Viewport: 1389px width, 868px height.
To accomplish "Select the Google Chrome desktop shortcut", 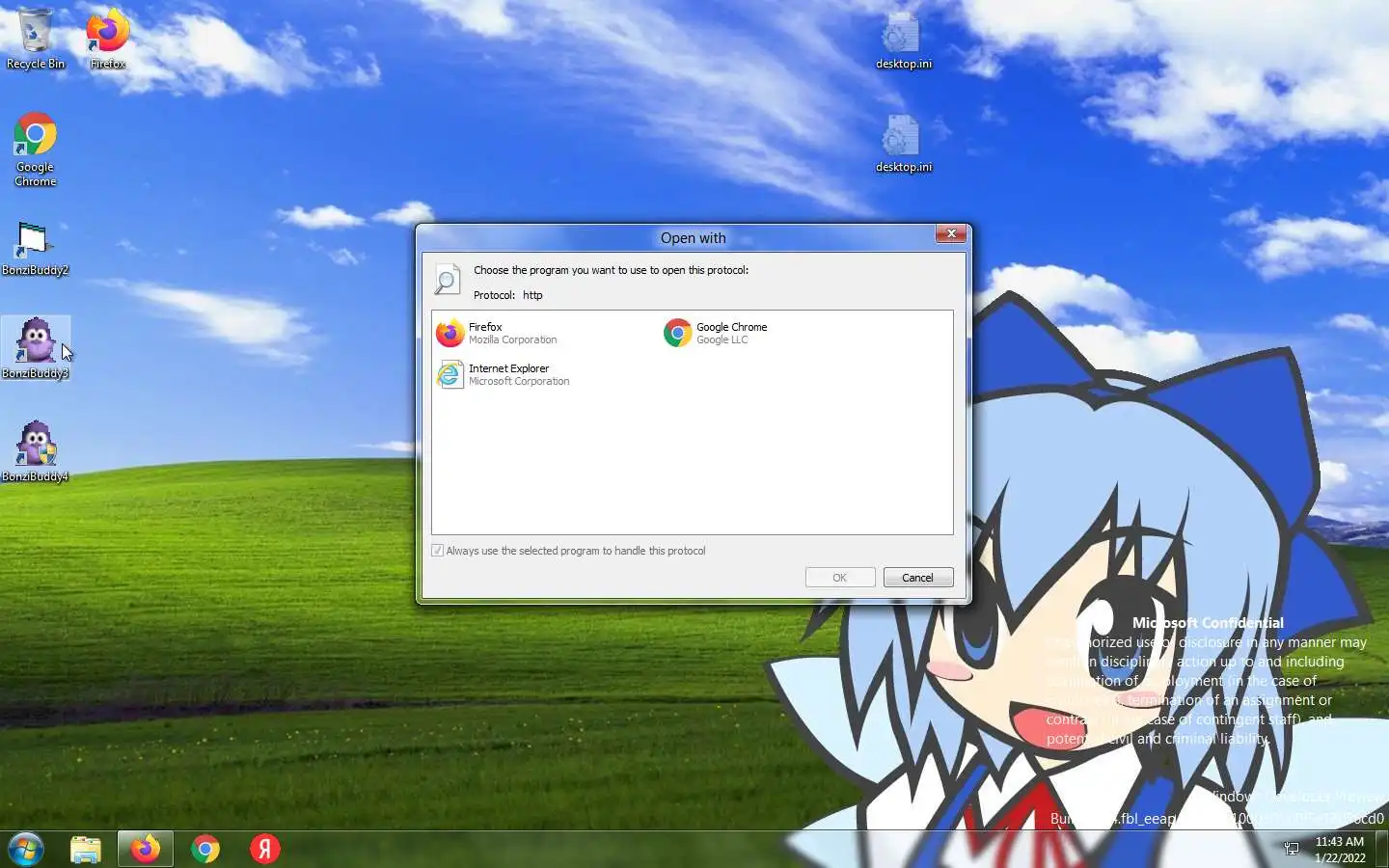I will pos(36,149).
